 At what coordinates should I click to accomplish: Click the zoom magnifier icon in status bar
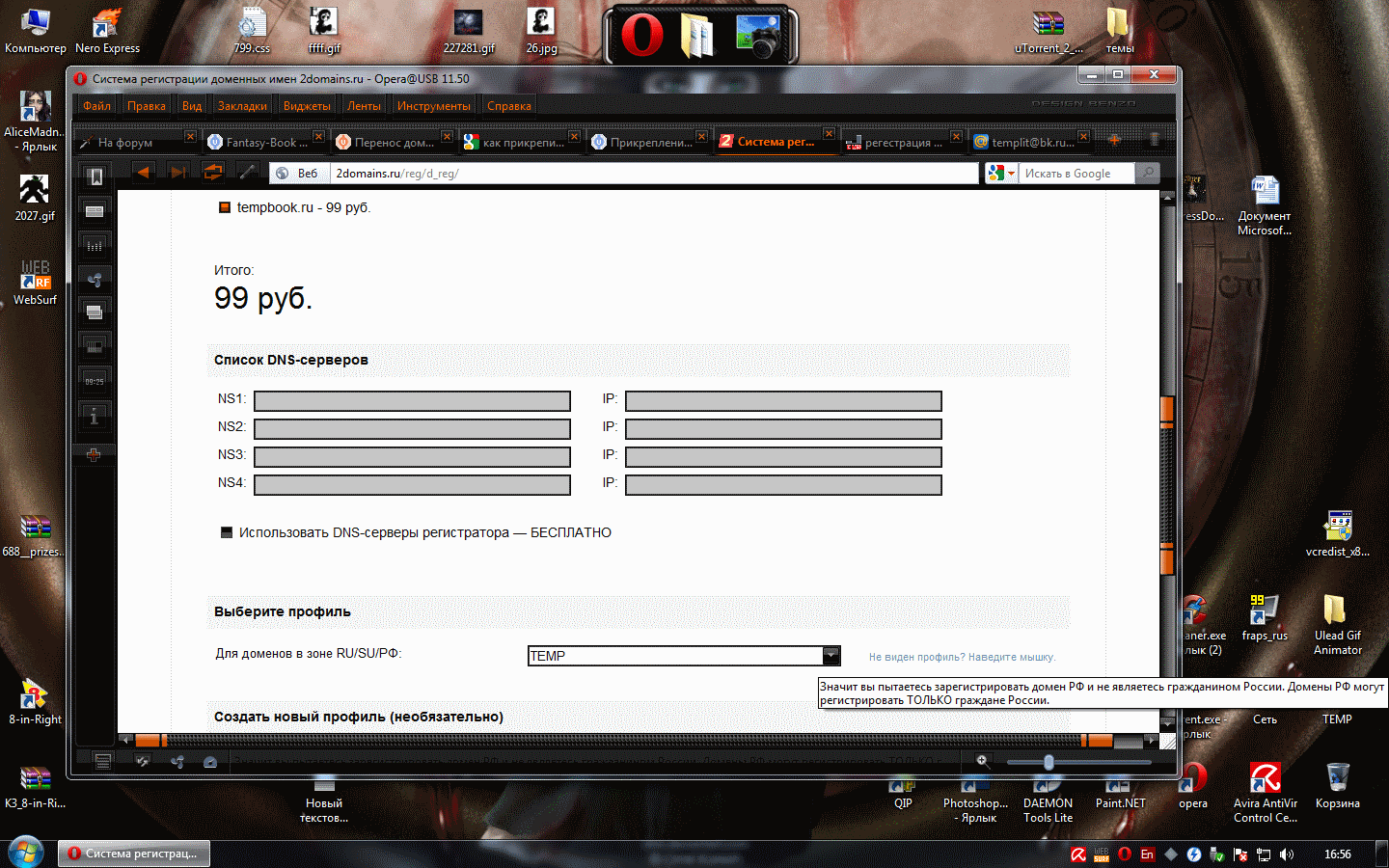pos(982,760)
